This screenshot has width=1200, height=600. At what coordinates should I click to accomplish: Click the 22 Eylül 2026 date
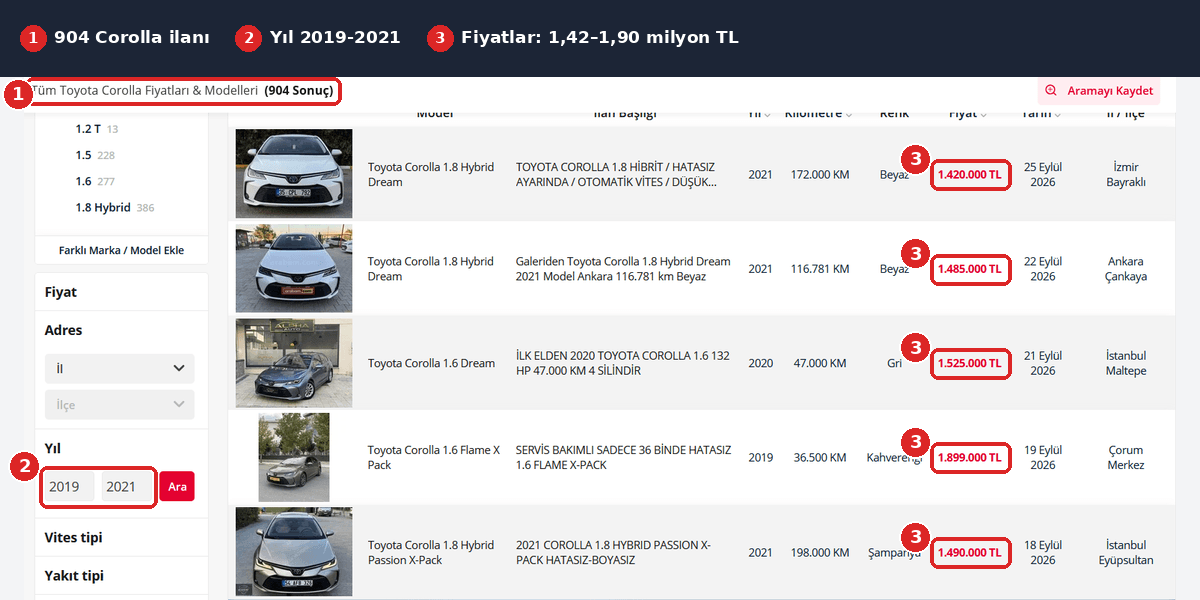tap(1043, 268)
